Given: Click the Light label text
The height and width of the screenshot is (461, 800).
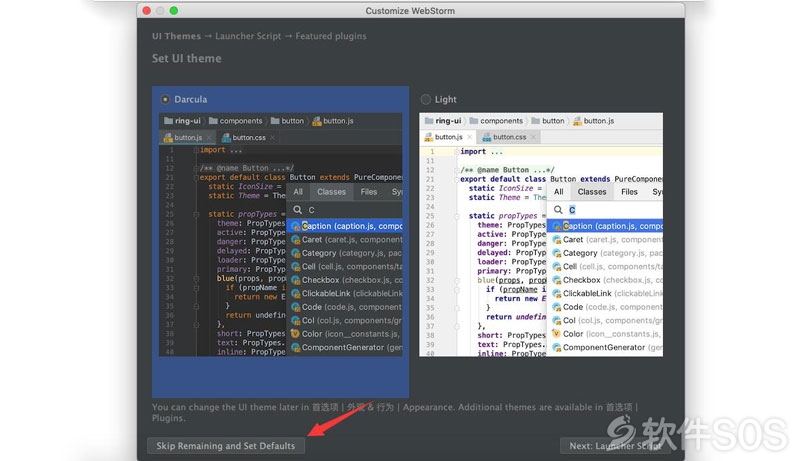Looking at the screenshot, I should point(445,99).
